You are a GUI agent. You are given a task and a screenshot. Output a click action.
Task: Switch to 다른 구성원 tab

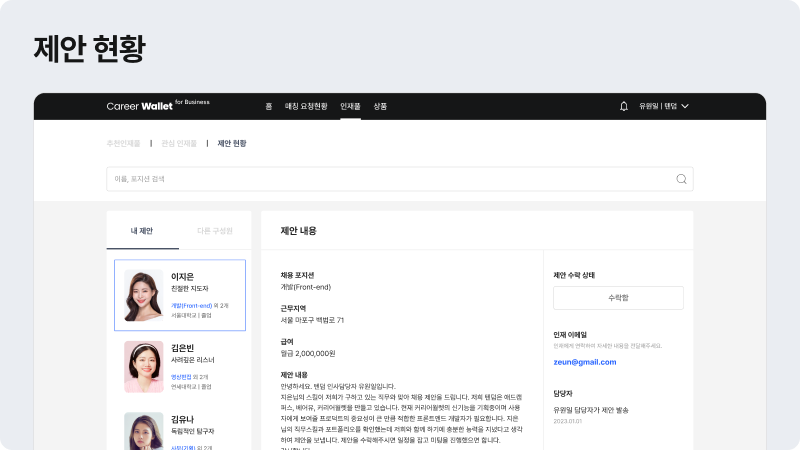pos(215,231)
